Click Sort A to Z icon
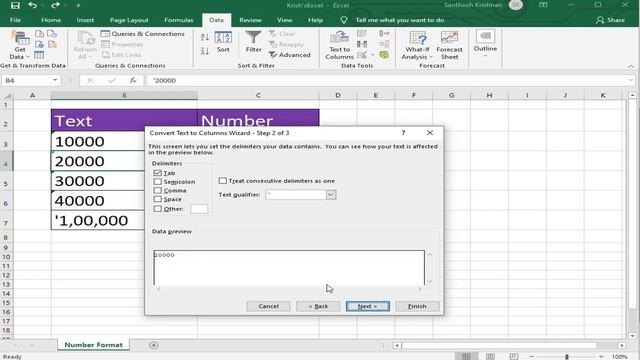The height and width of the screenshot is (360, 640). [x=205, y=37]
